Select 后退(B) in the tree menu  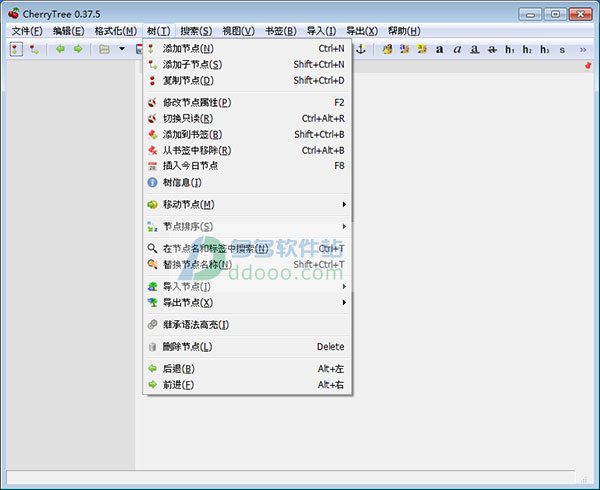pyautogui.click(x=247, y=369)
